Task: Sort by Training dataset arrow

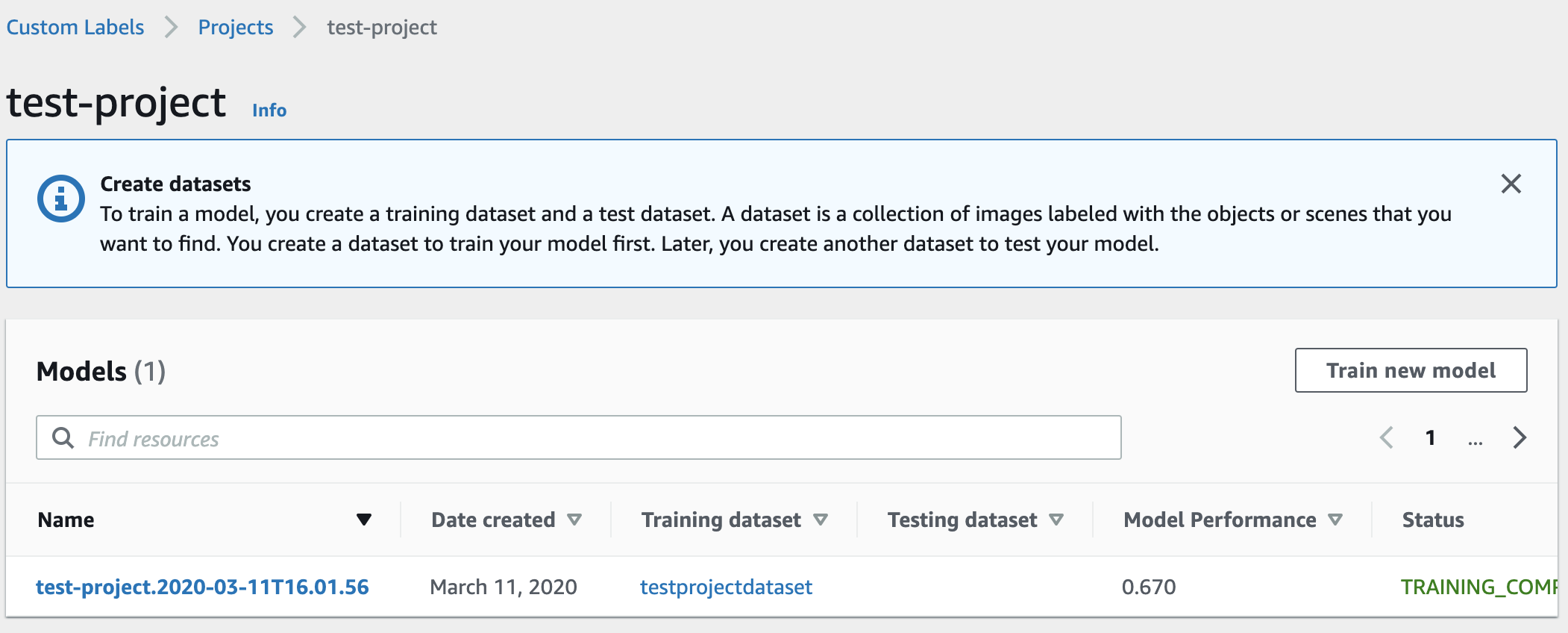Action: [821, 520]
